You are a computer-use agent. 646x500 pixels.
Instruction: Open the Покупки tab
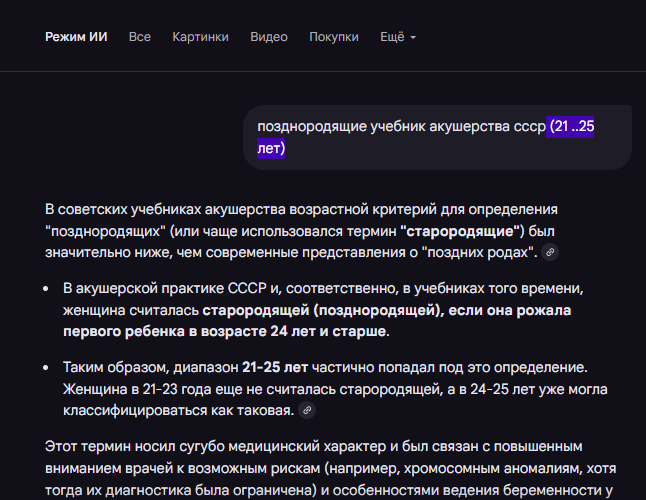[x=334, y=37]
